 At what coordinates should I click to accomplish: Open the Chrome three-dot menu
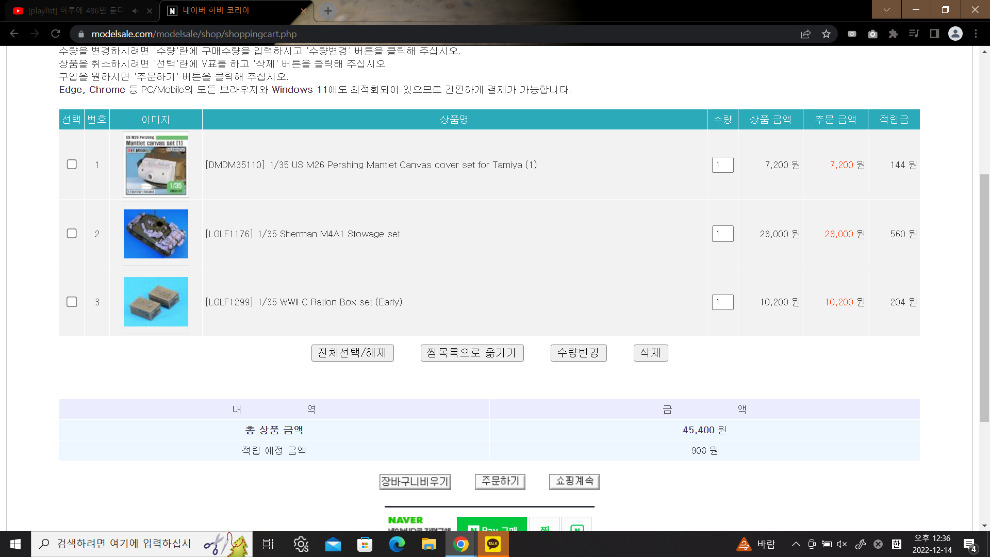click(x=975, y=33)
